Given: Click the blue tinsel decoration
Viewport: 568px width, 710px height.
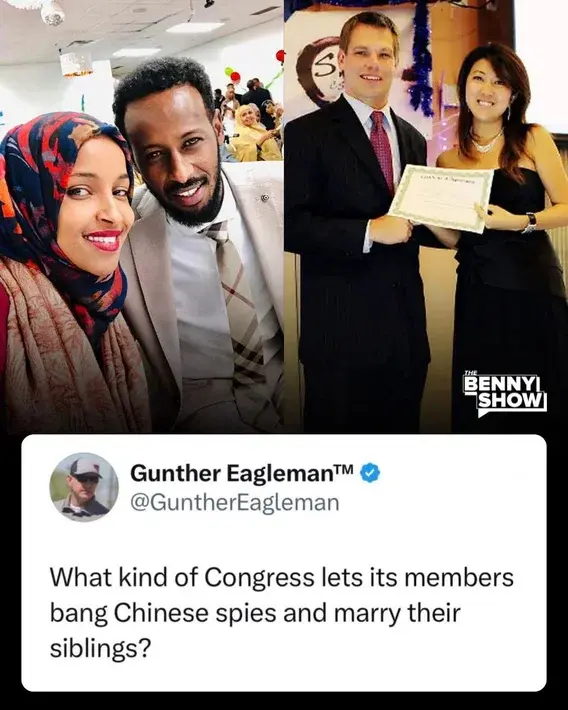Looking at the screenshot, I should tap(422, 59).
